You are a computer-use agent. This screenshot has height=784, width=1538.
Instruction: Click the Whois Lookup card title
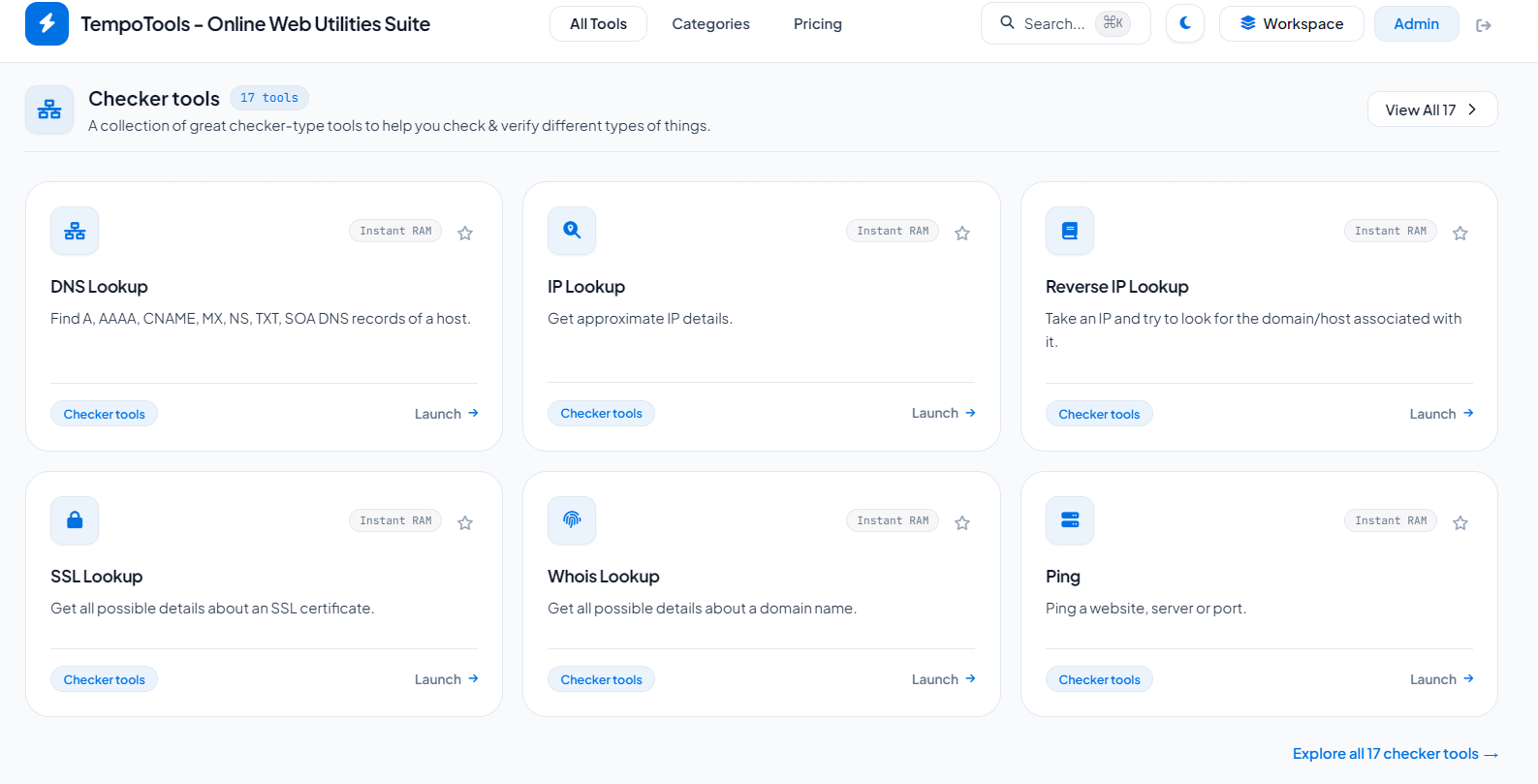pyautogui.click(x=603, y=577)
